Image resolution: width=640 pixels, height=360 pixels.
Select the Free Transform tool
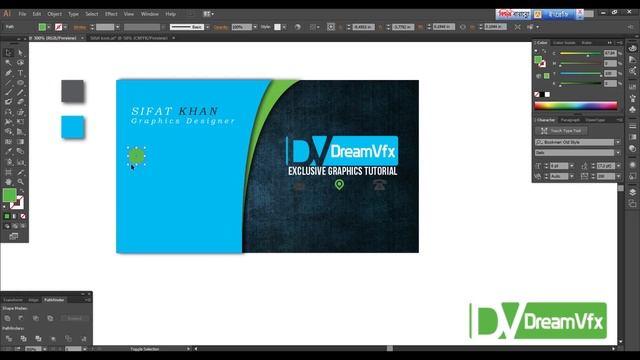click(20, 122)
